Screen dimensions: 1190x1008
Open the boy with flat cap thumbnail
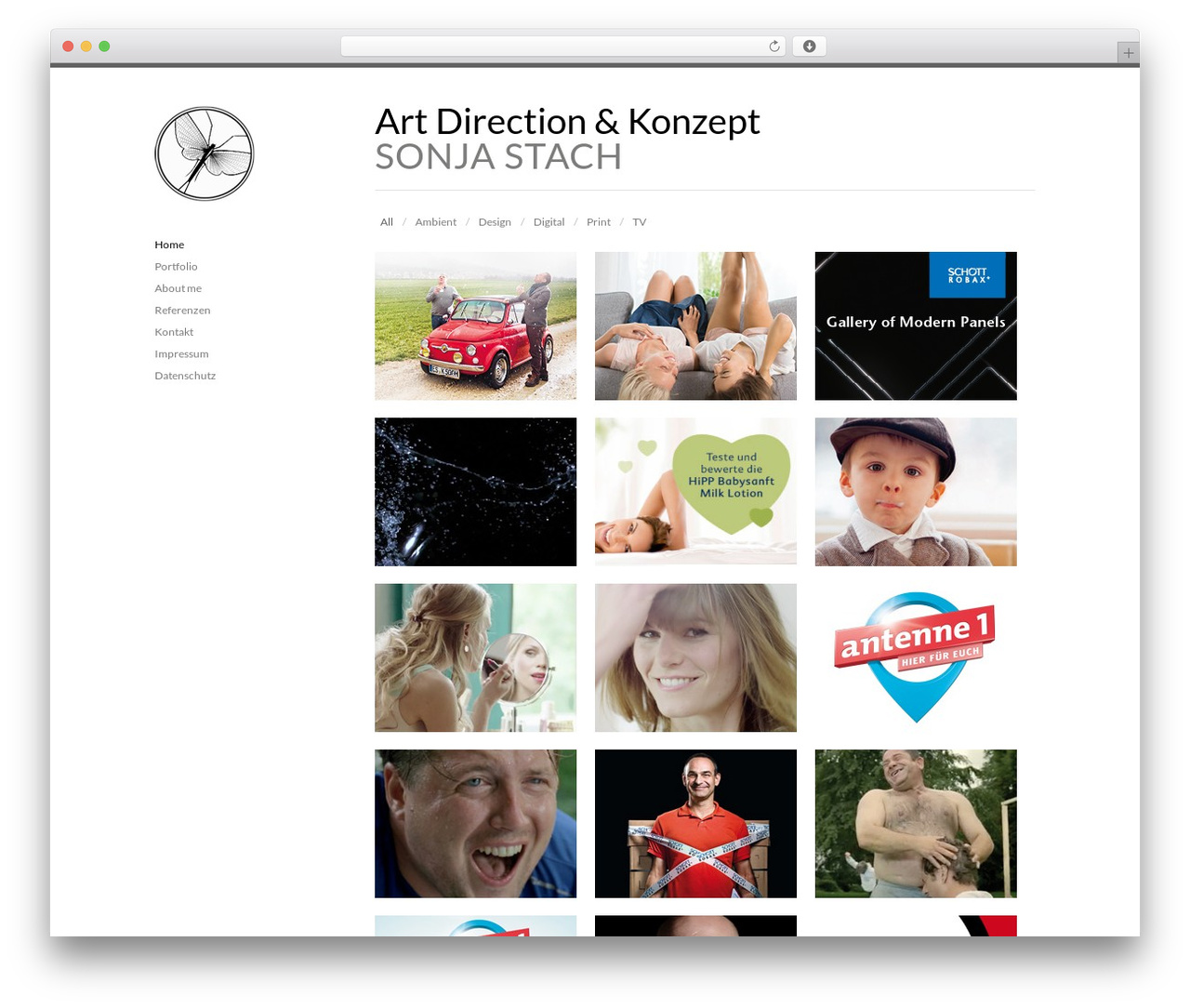coord(916,492)
